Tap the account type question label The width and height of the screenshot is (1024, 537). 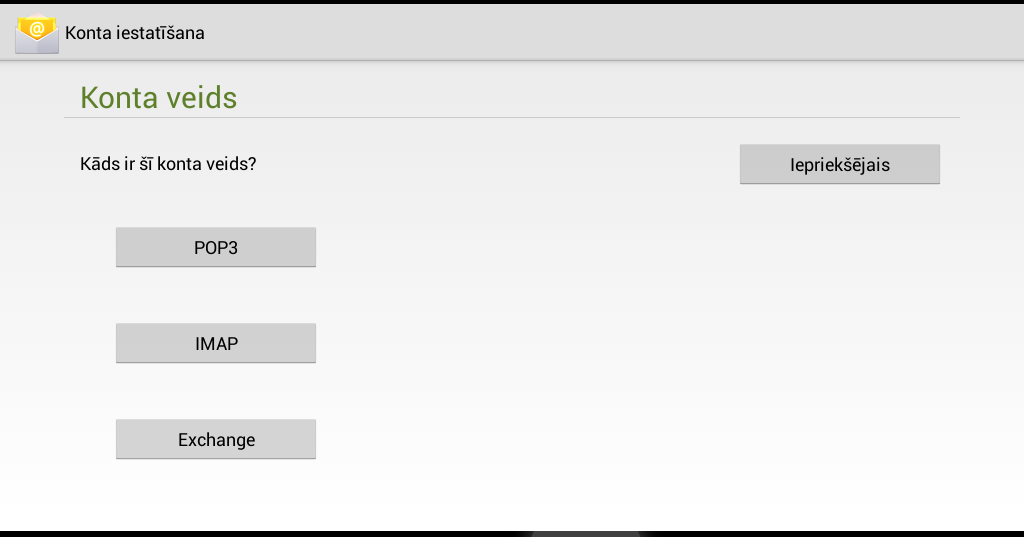click(x=168, y=164)
